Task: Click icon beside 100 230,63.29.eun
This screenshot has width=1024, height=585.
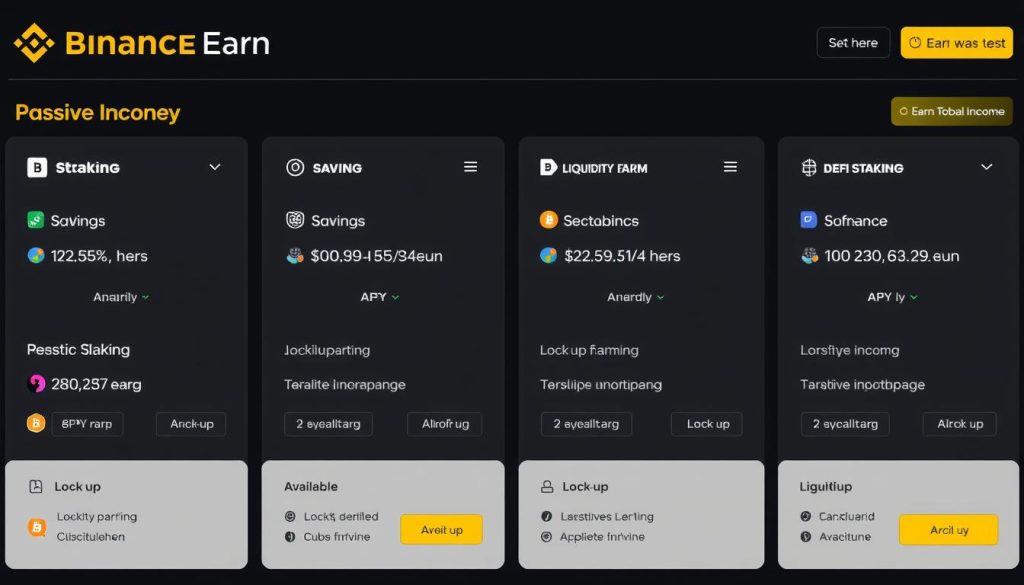Action: point(810,255)
